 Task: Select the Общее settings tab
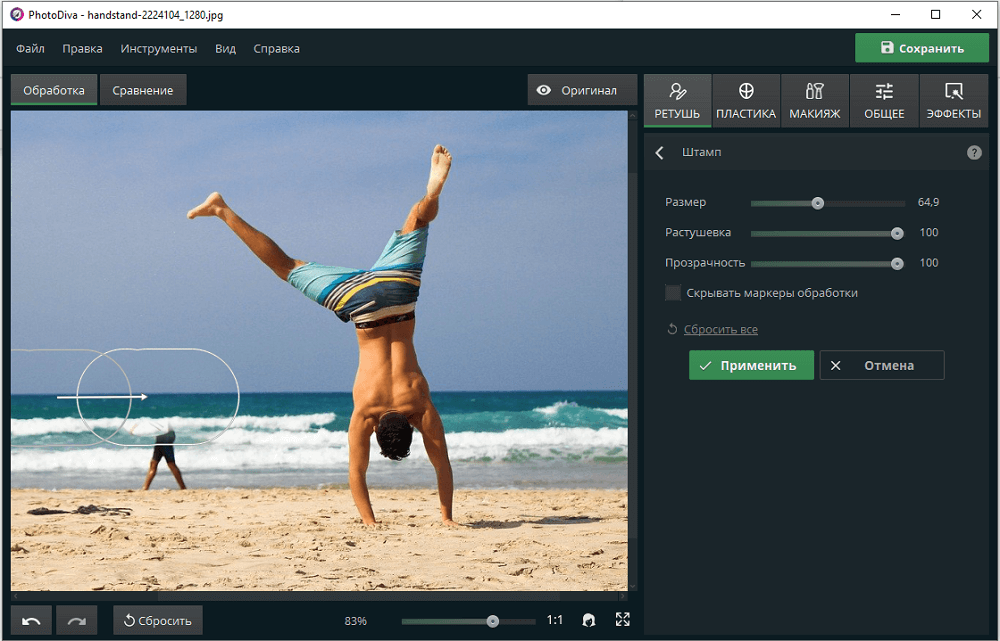[x=884, y=101]
